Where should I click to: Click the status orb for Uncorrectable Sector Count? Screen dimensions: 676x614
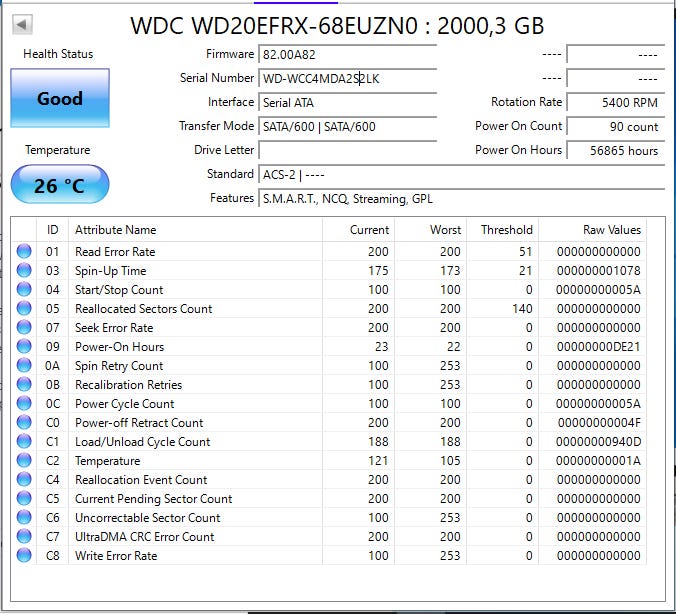(24, 517)
